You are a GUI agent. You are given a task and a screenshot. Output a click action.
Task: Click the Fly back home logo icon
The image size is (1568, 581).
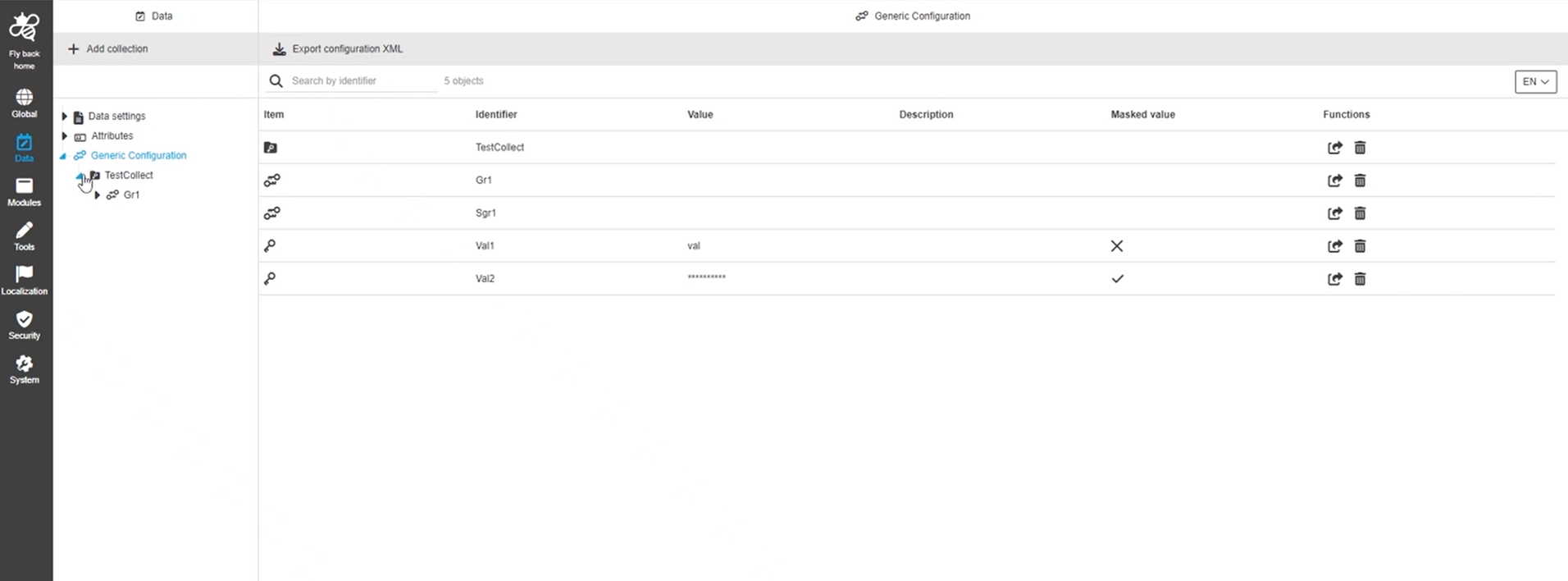click(x=24, y=27)
